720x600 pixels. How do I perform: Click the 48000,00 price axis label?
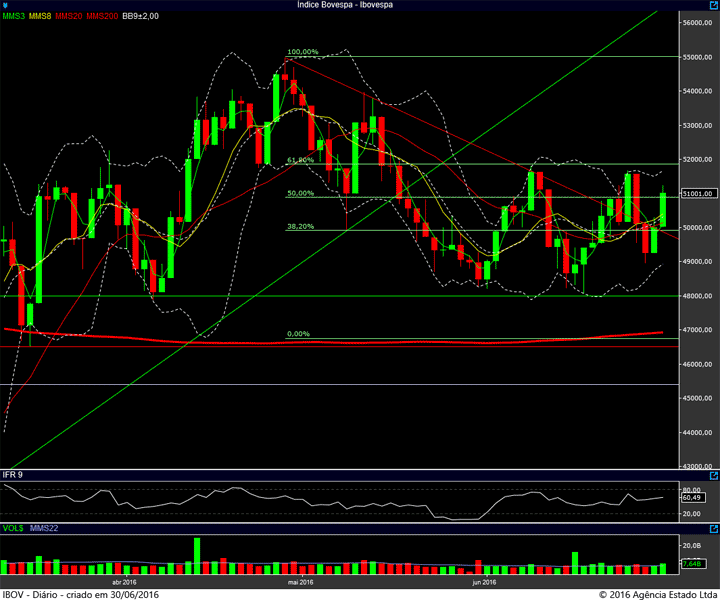697,296
